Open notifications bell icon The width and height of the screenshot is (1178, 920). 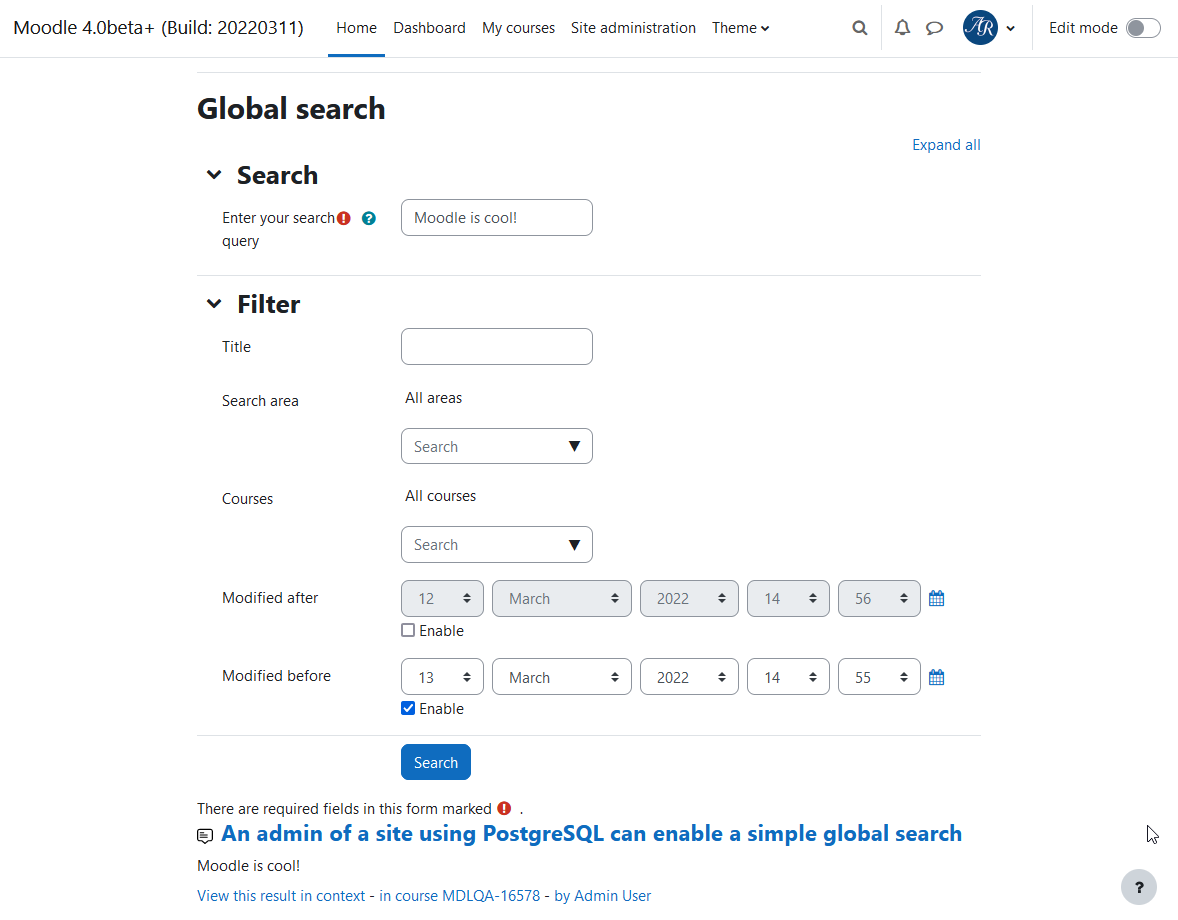point(902,28)
